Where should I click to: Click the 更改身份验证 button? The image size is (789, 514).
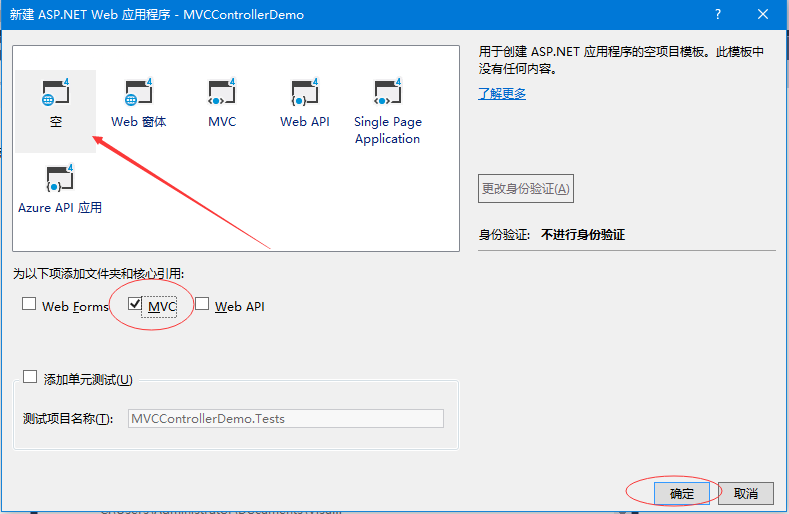(x=526, y=188)
